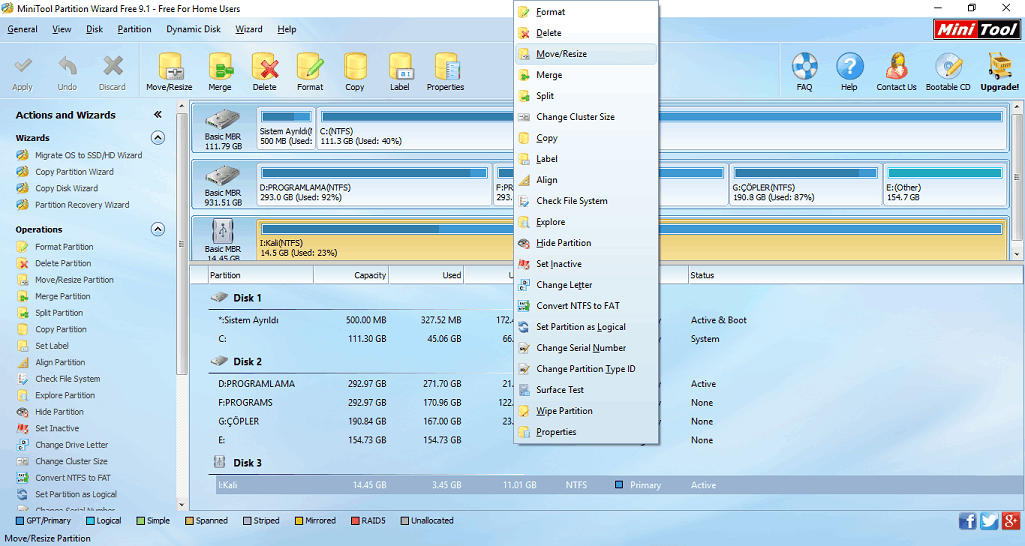Open the General menu

[x=22, y=29]
